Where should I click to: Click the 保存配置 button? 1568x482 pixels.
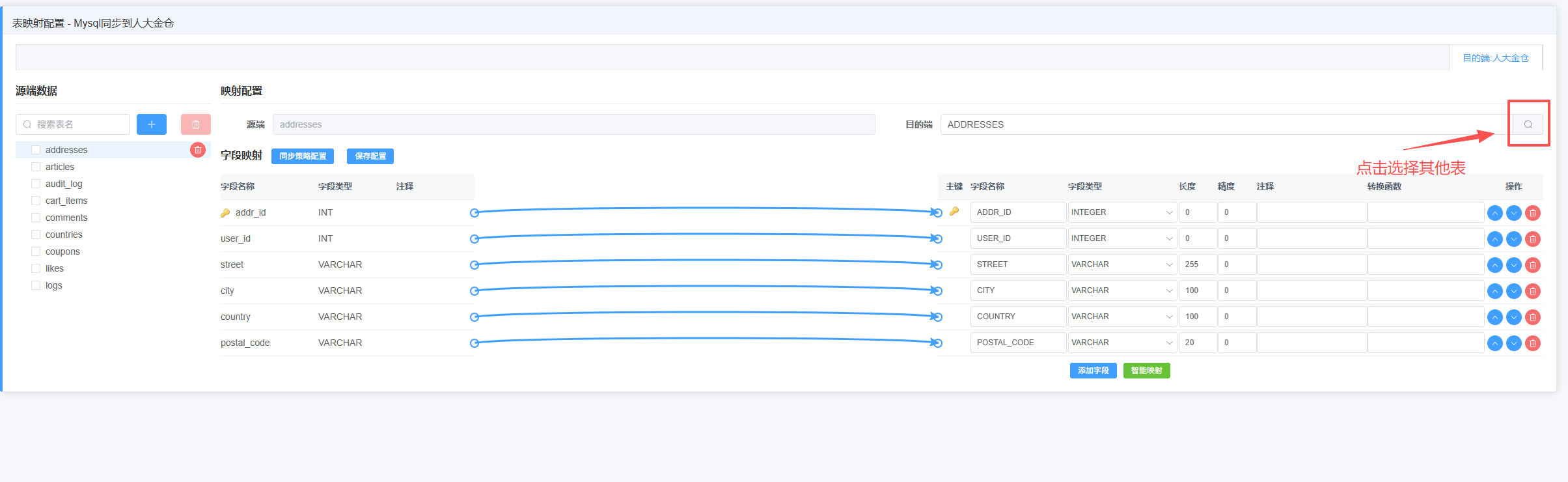tap(370, 156)
